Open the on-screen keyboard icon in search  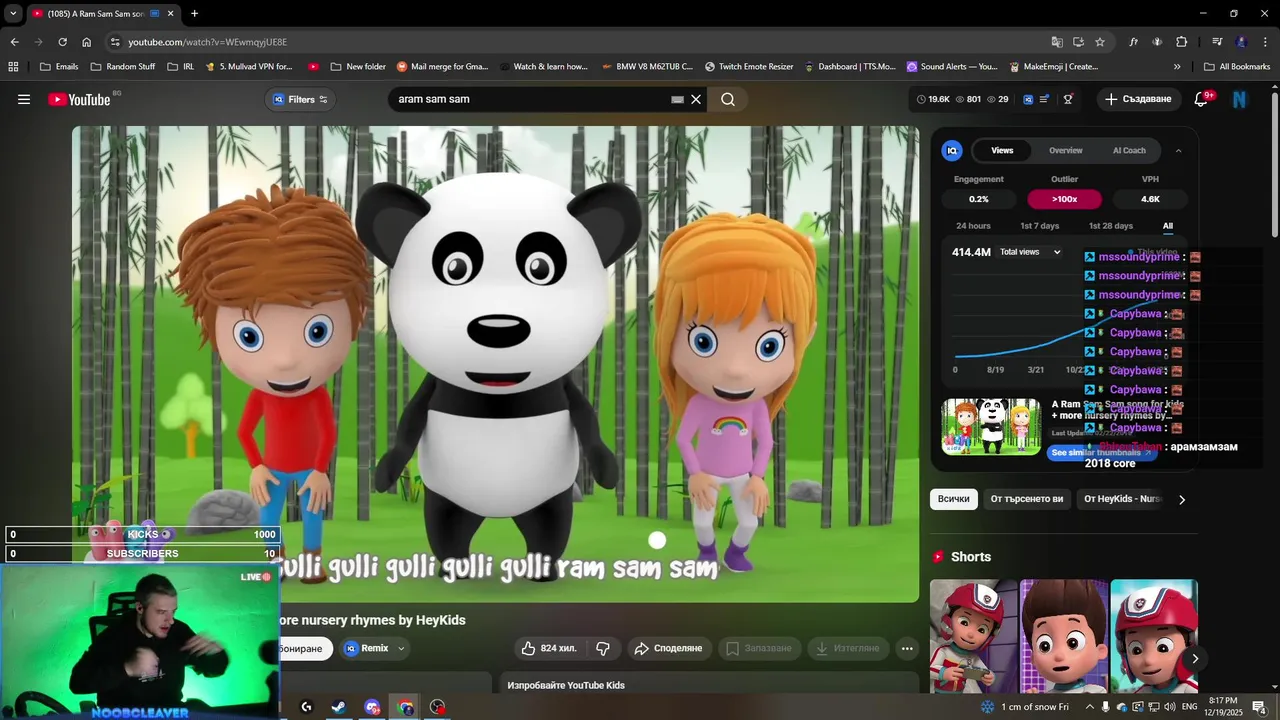[x=677, y=99]
